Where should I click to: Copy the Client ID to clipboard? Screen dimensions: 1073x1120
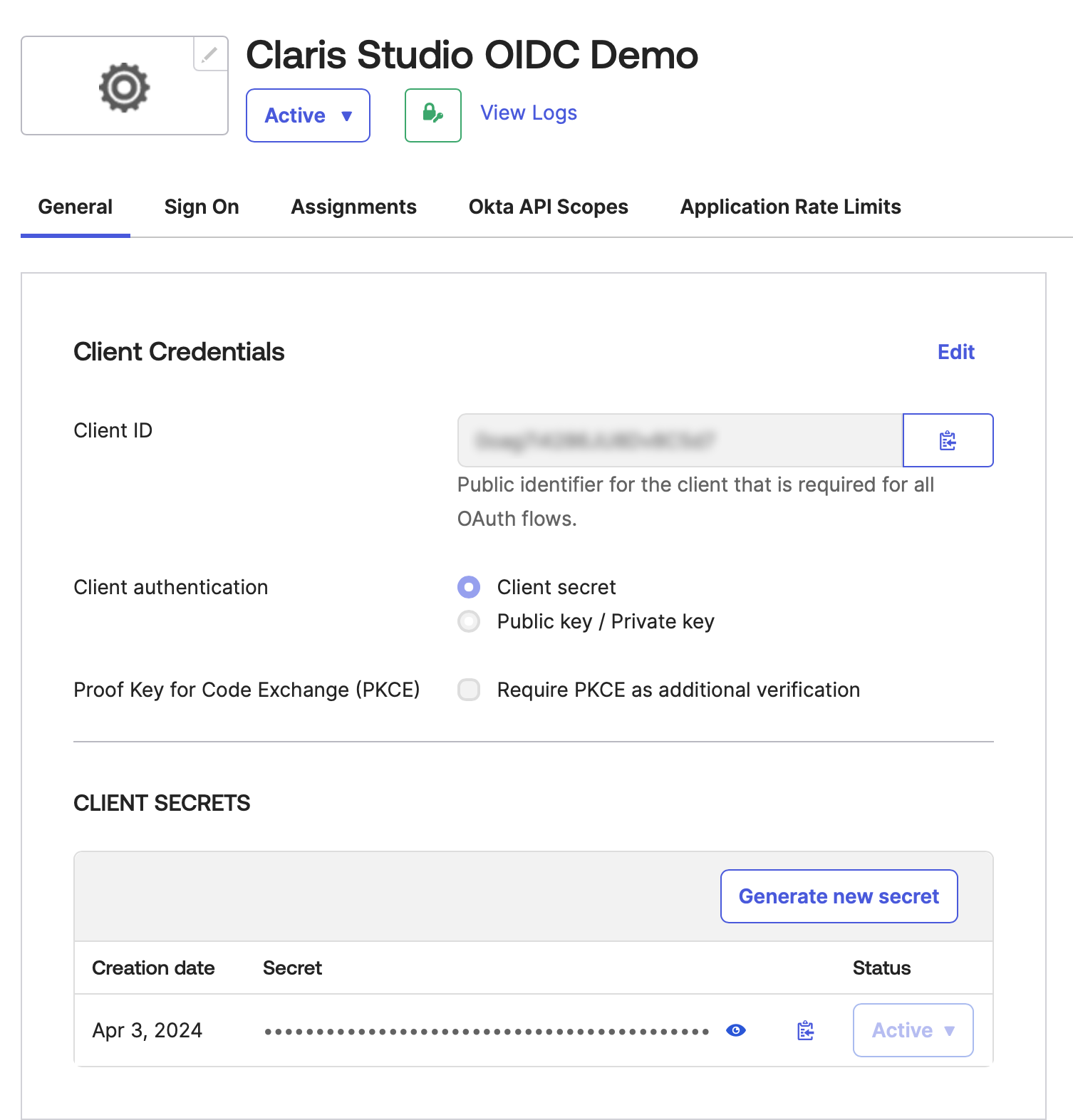[x=947, y=440]
